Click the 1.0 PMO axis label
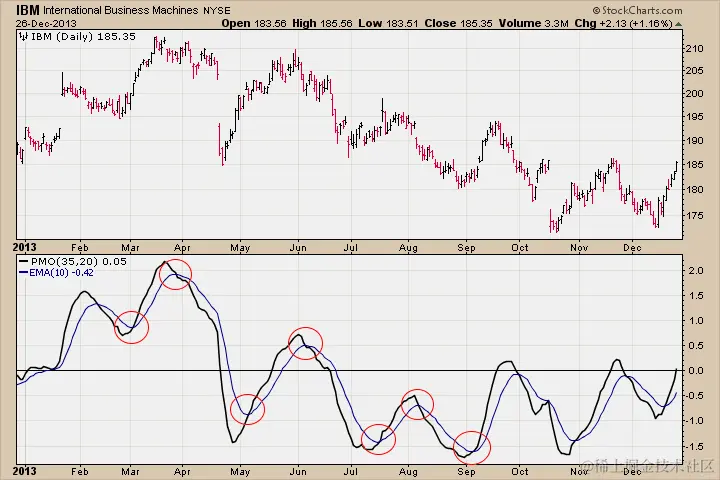The height and width of the screenshot is (480, 720). 696,321
